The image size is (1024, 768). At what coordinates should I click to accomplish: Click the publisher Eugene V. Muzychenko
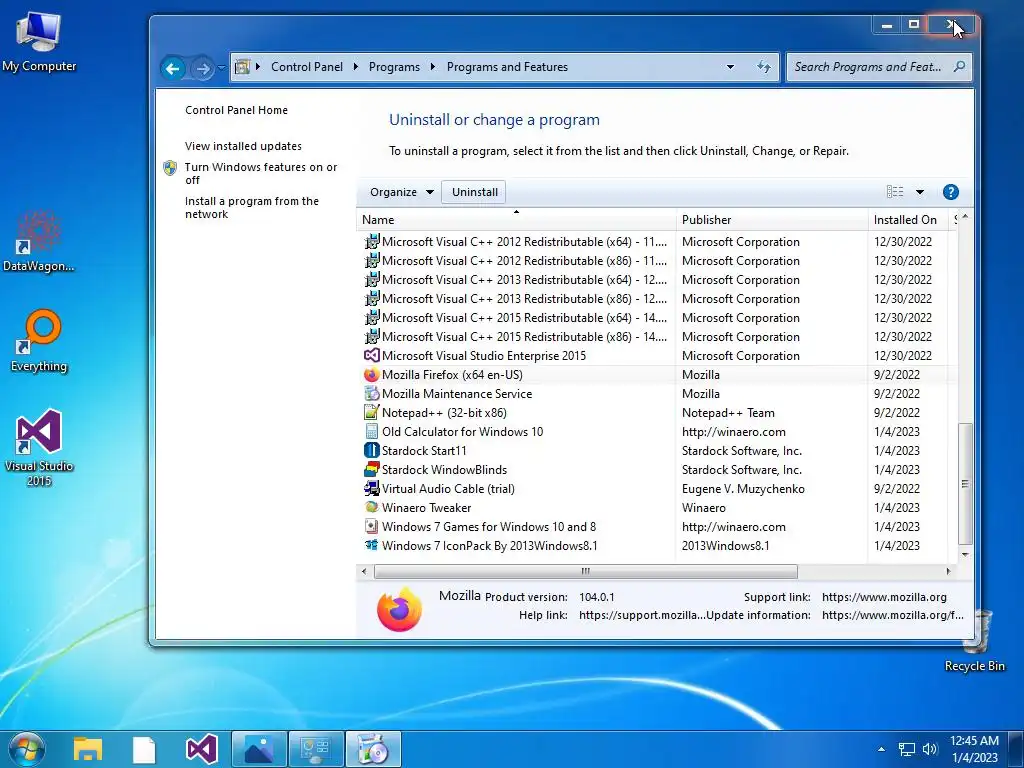743,488
